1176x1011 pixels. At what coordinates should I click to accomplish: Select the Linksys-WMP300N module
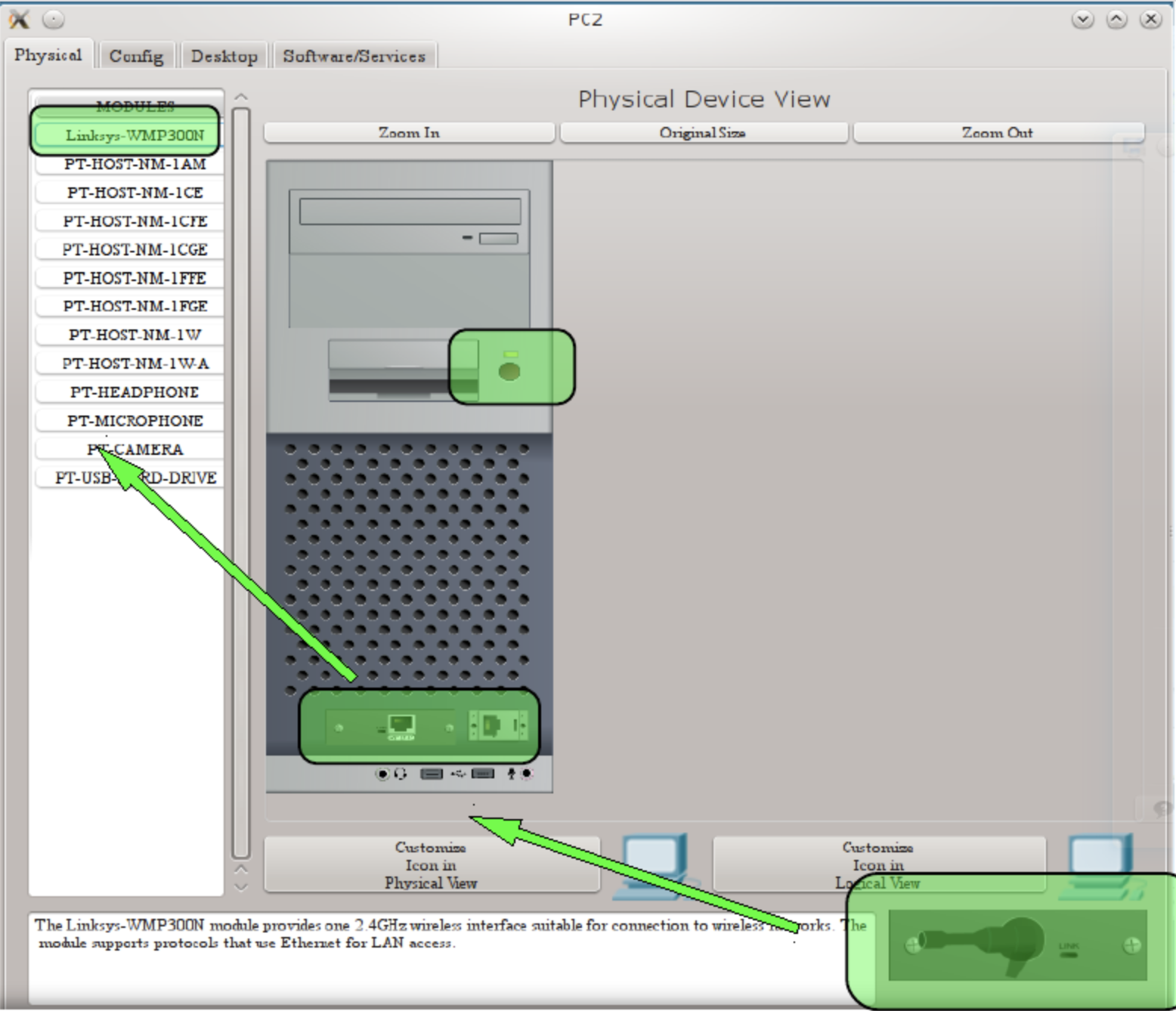(x=130, y=135)
